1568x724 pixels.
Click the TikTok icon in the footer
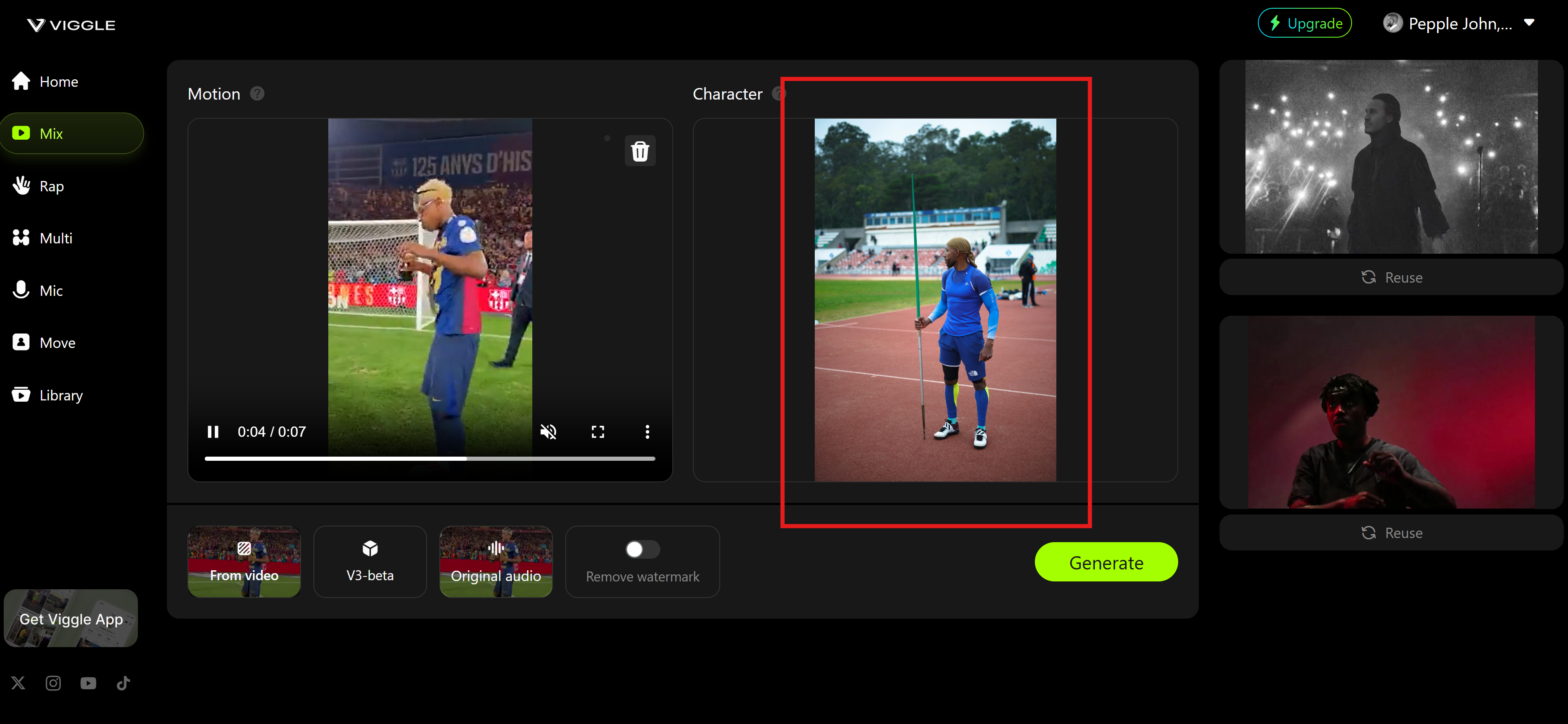123,683
